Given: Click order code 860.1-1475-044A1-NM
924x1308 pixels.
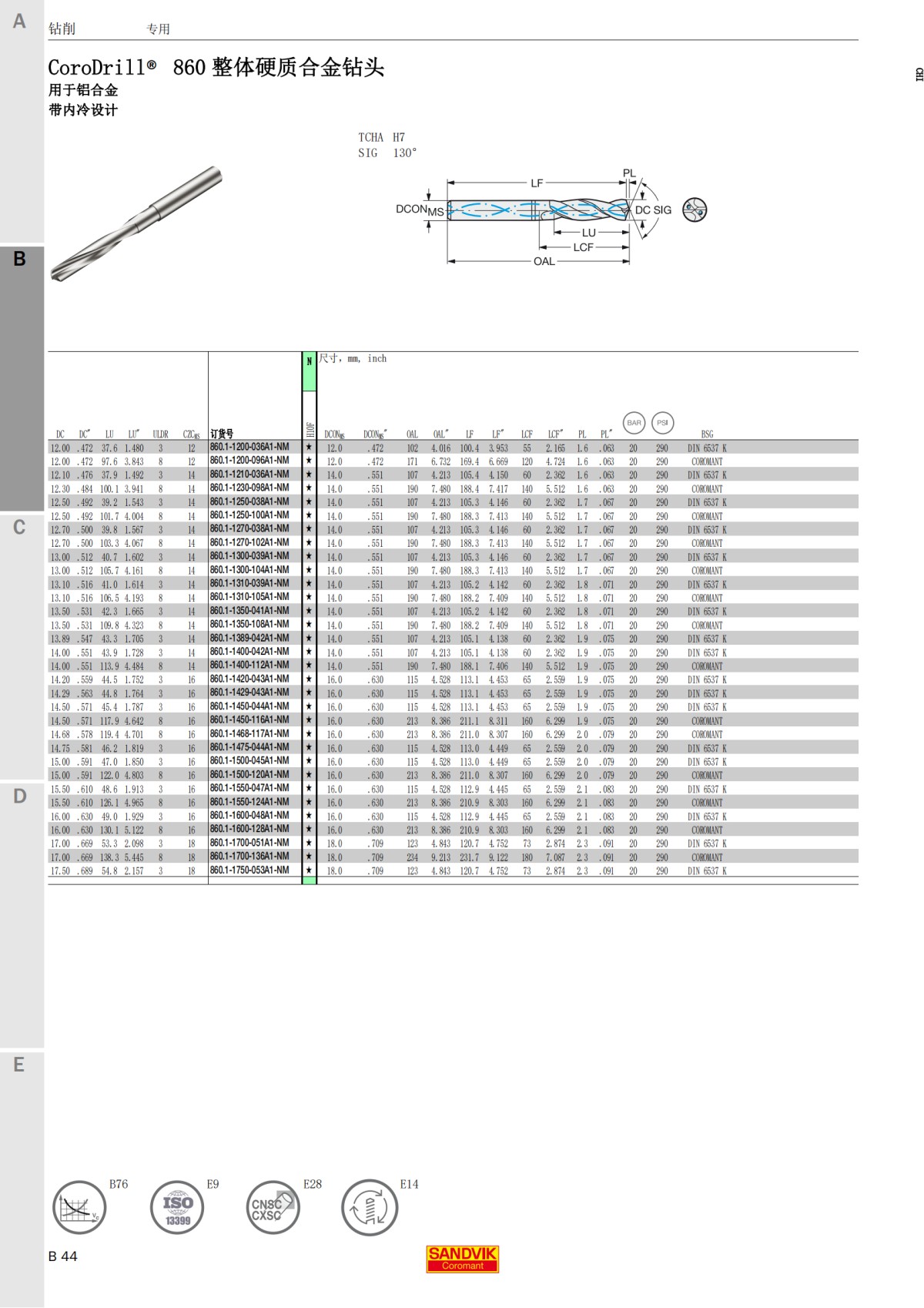Looking at the screenshot, I should pos(249,747).
